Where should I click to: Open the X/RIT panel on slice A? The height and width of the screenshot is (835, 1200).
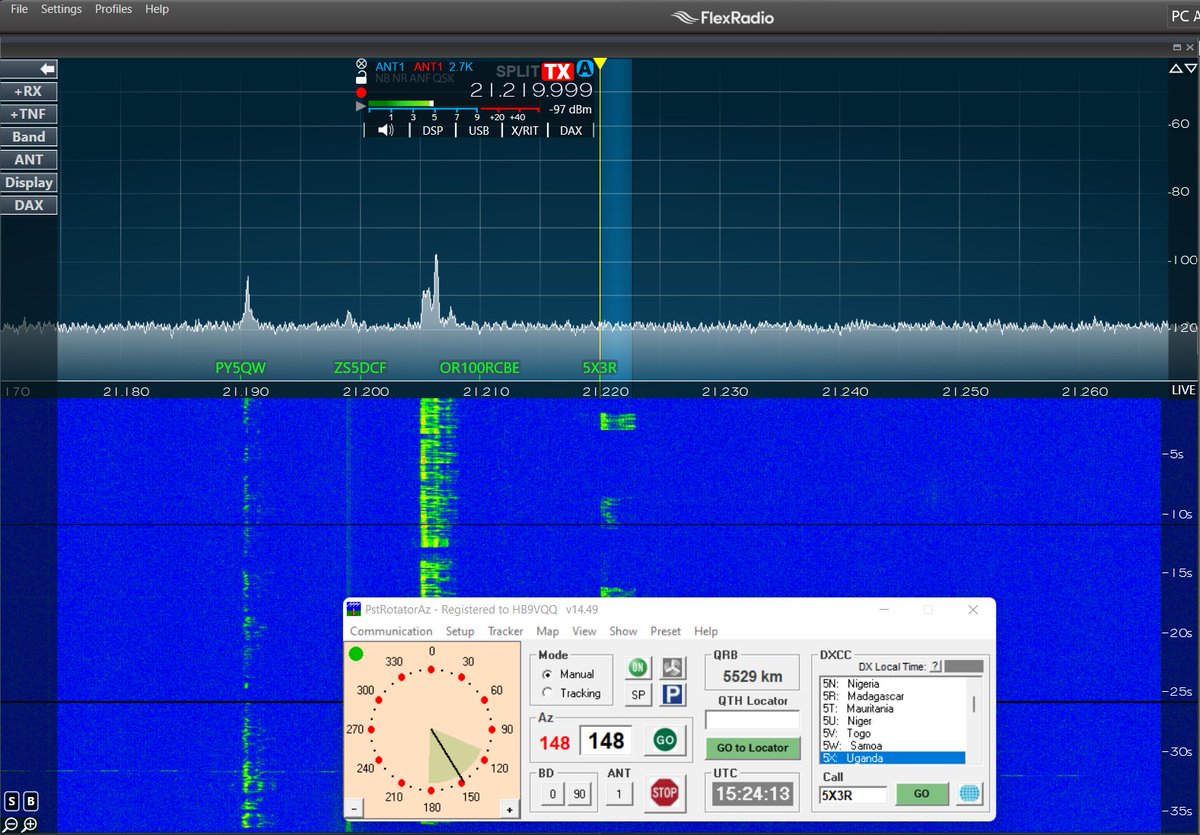525,130
